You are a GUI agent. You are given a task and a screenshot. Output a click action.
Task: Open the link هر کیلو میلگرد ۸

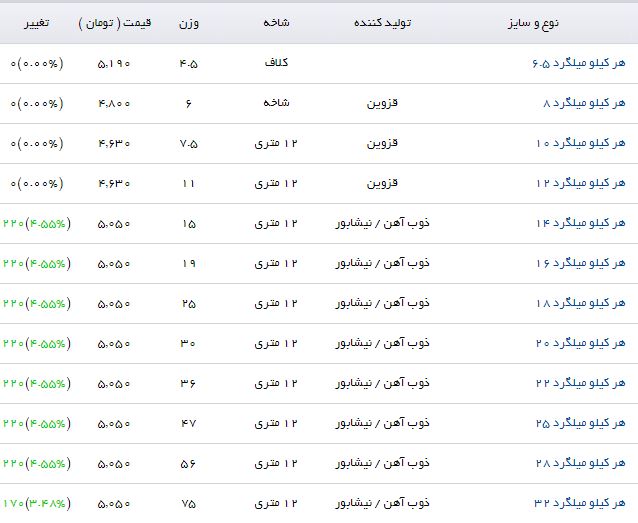[x=584, y=103]
